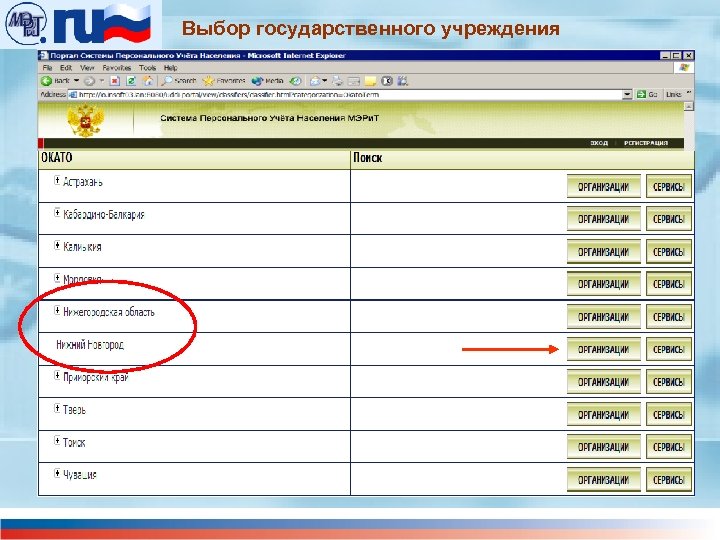720x540 pixels.
Task: Open the Search pane in the toolbar
Action: [x=179, y=81]
